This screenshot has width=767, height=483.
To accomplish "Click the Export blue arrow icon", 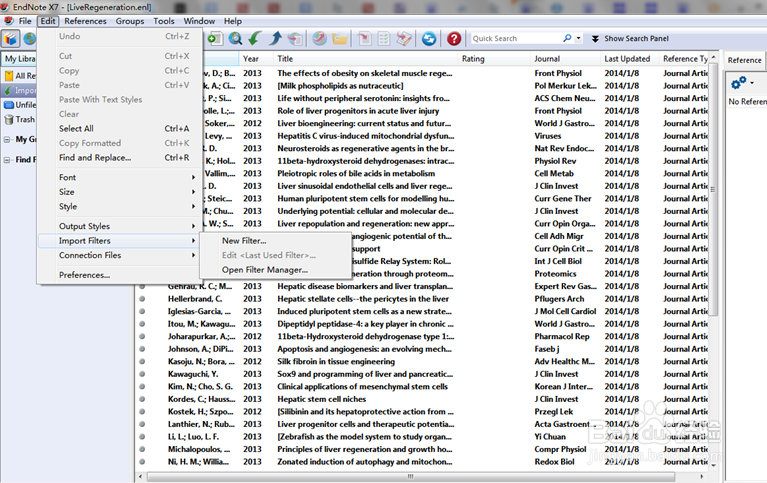I will click(x=275, y=39).
